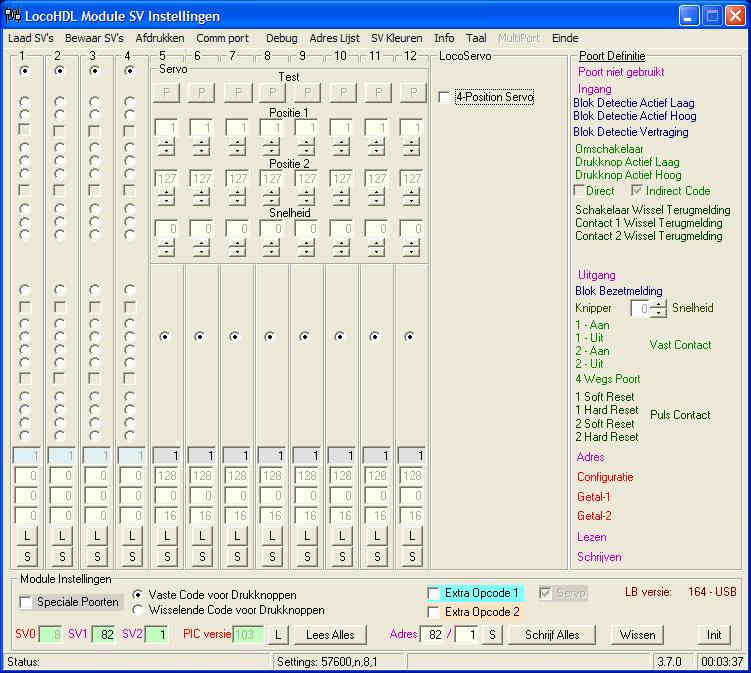Click the Extra Opcode 2 peach color label
Screen dimensions: 751x673
pos(482,612)
